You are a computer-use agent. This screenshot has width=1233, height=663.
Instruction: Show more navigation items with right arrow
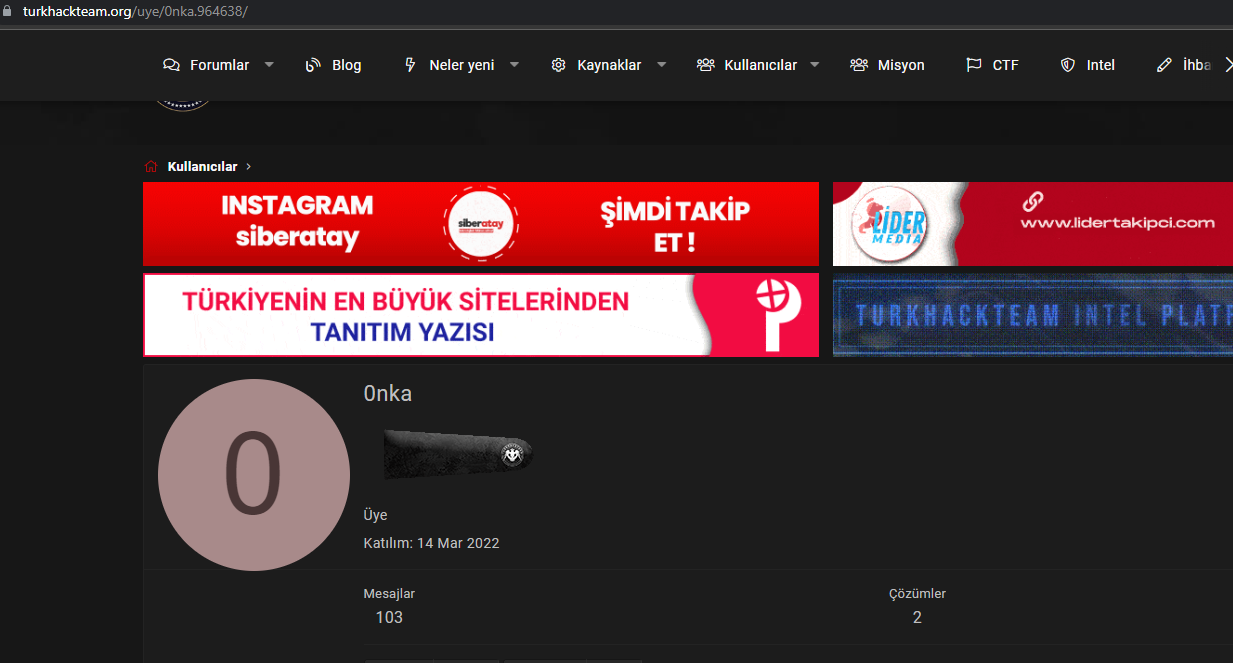pos(1228,65)
